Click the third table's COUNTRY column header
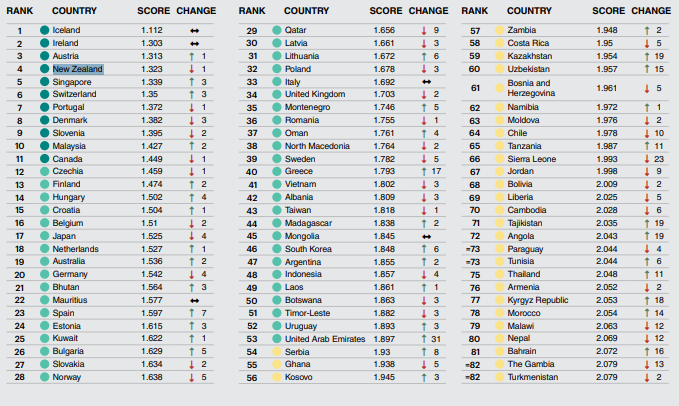Viewport: 679px width, 406px height. pos(529,11)
